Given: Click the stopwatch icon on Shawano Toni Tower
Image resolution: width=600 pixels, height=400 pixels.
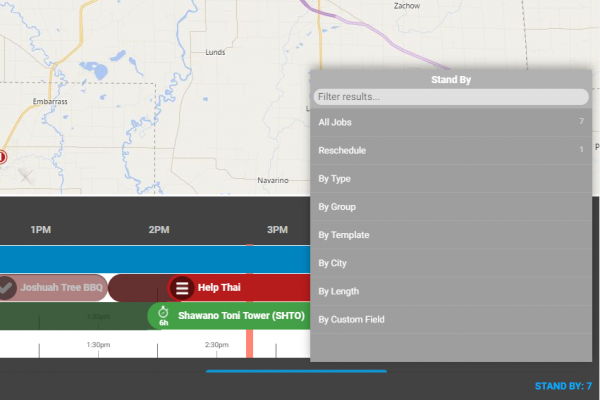Looking at the screenshot, I should (x=163, y=313).
